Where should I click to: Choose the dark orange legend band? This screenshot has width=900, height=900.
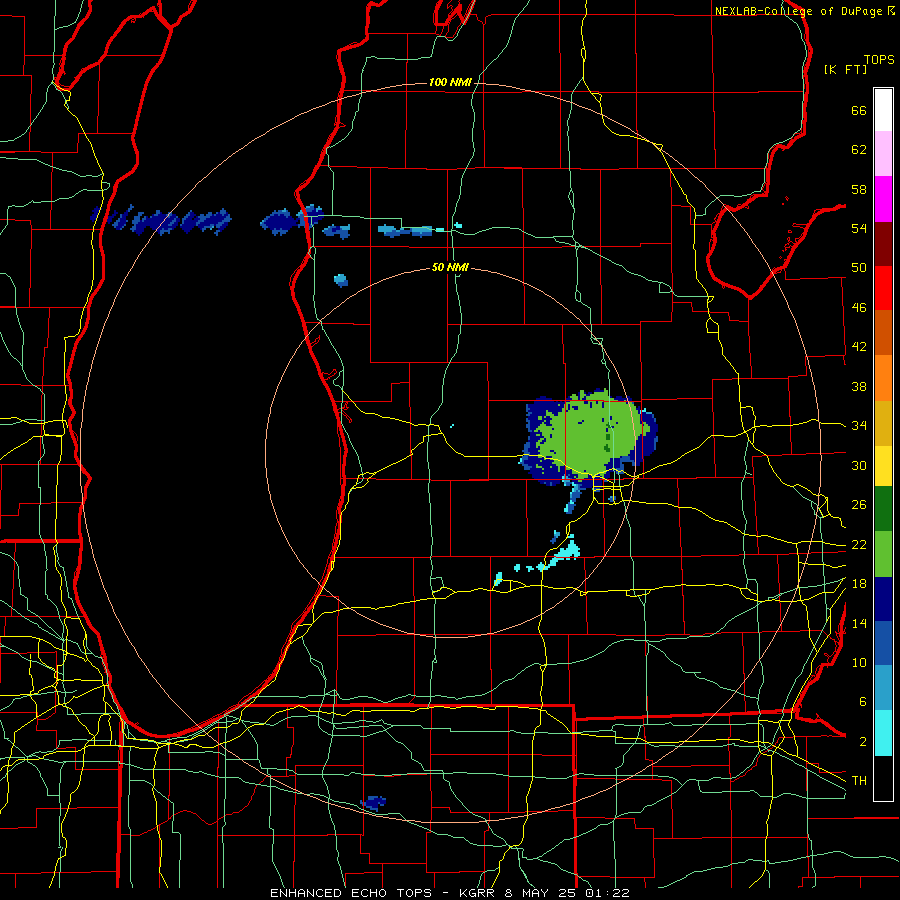coord(883,333)
